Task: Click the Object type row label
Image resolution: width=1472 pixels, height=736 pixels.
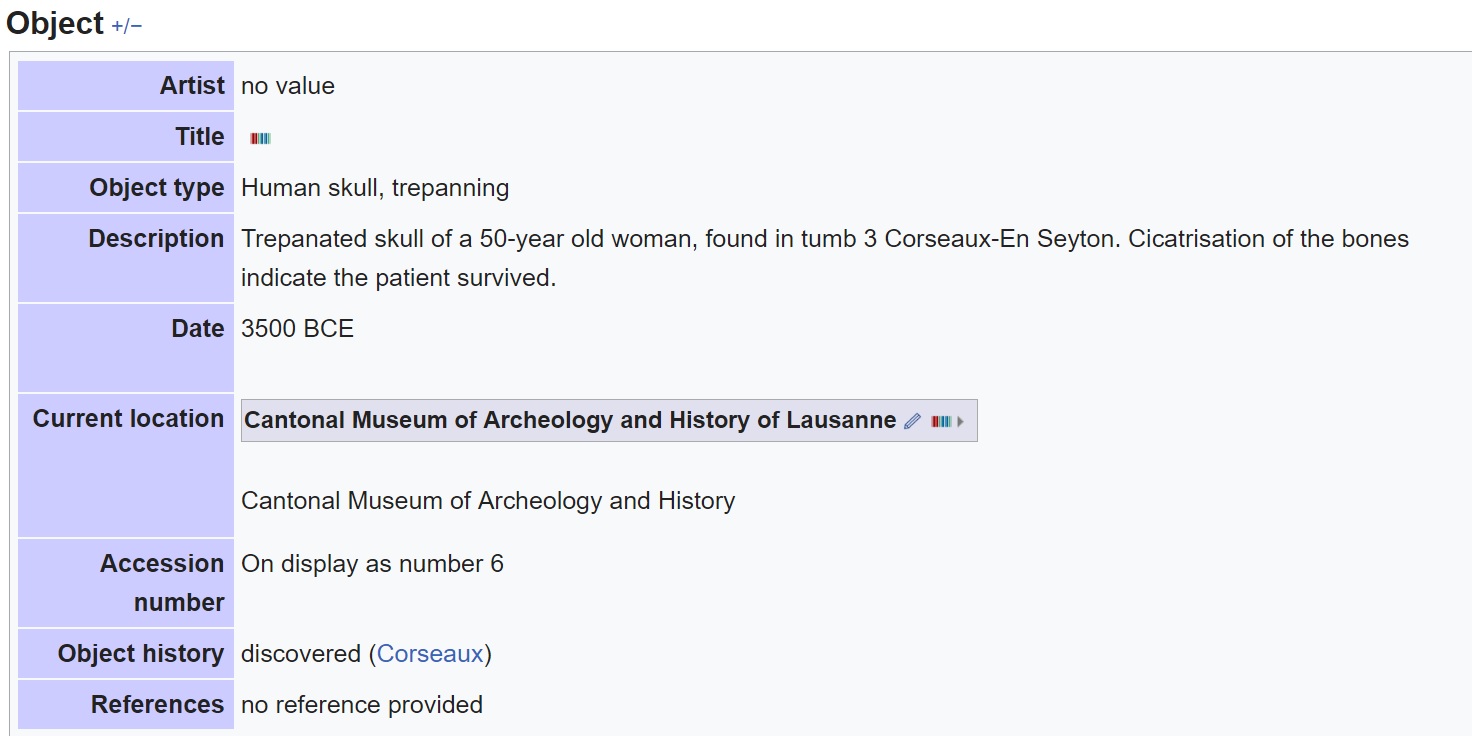Action: [x=157, y=188]
